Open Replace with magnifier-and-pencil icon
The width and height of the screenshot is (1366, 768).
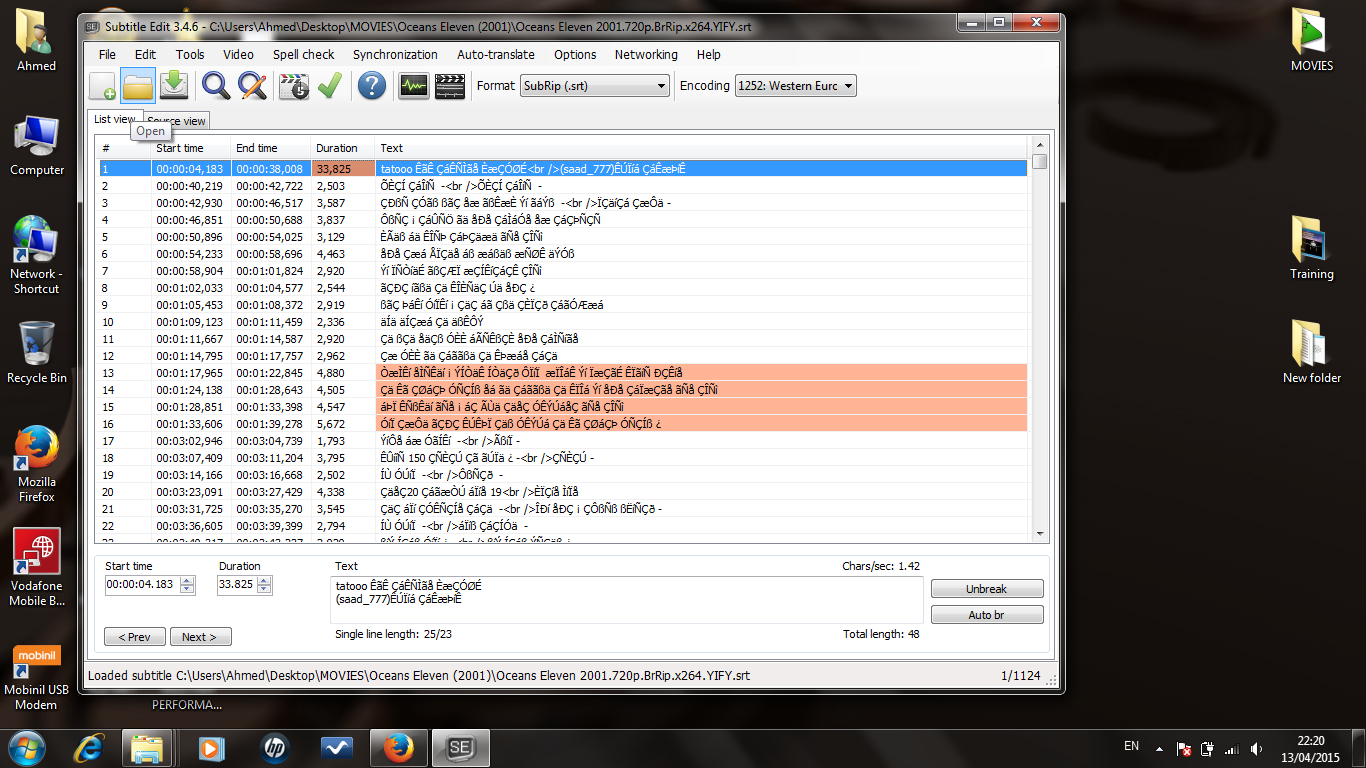tap(252, 86)
